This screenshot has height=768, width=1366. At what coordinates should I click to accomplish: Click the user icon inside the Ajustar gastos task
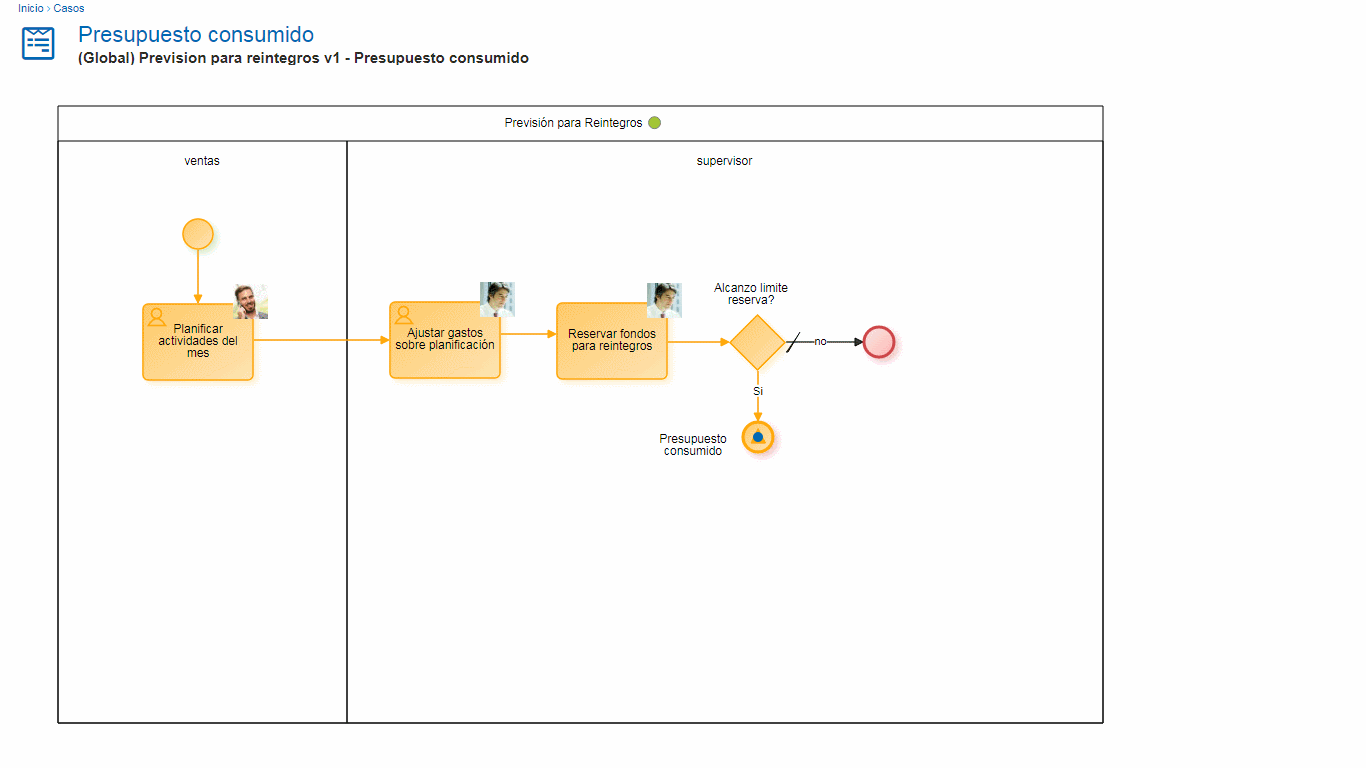pos(404,315)
